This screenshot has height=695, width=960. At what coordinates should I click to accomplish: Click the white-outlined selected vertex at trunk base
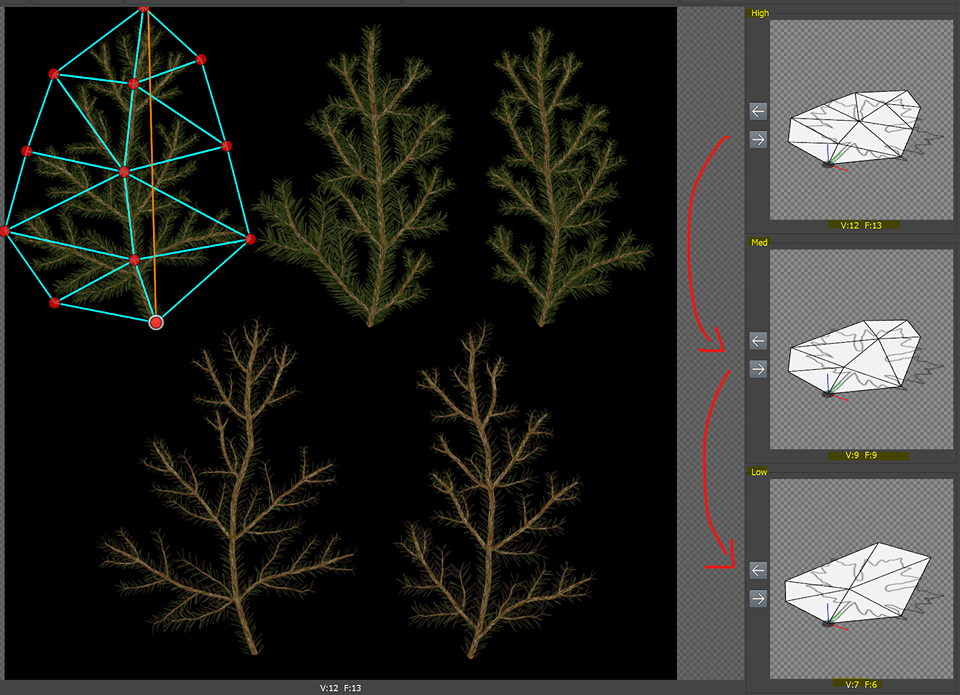coord(156,322)
